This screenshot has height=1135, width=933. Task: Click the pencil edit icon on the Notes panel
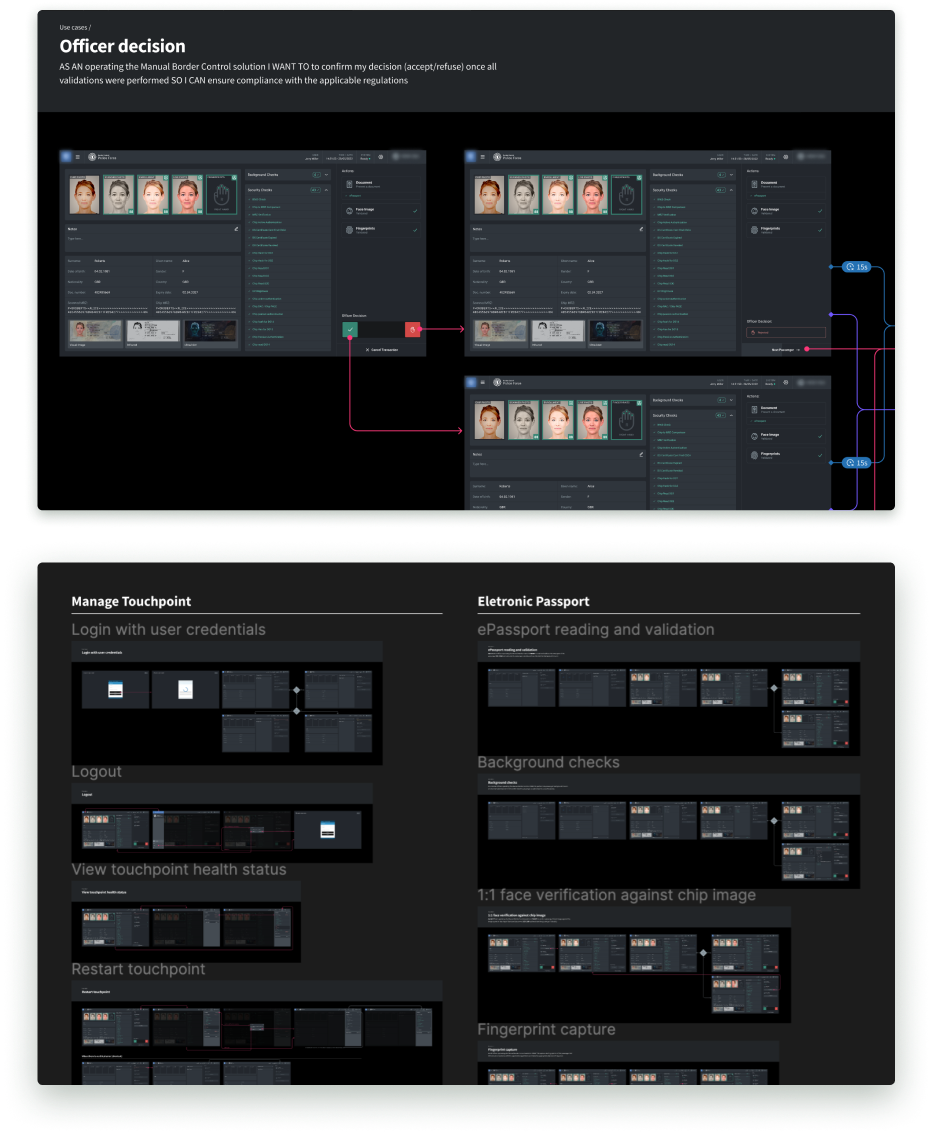236,229
